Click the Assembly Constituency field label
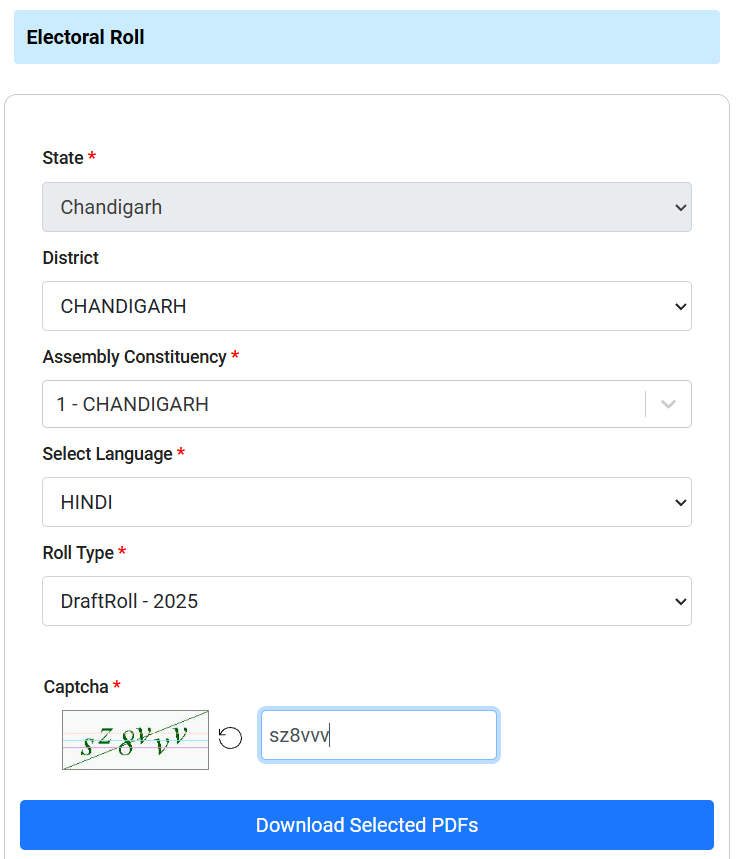This screenshot has width=743, height=859. [134, 357]
